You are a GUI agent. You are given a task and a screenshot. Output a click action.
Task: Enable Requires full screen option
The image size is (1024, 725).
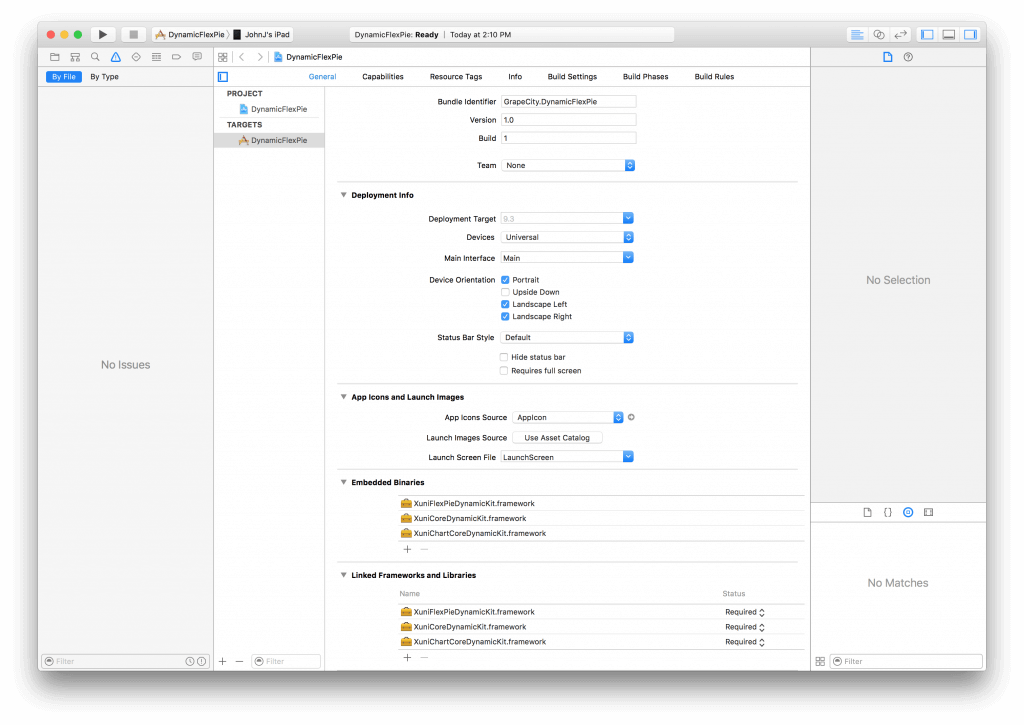tap(504, 371)
